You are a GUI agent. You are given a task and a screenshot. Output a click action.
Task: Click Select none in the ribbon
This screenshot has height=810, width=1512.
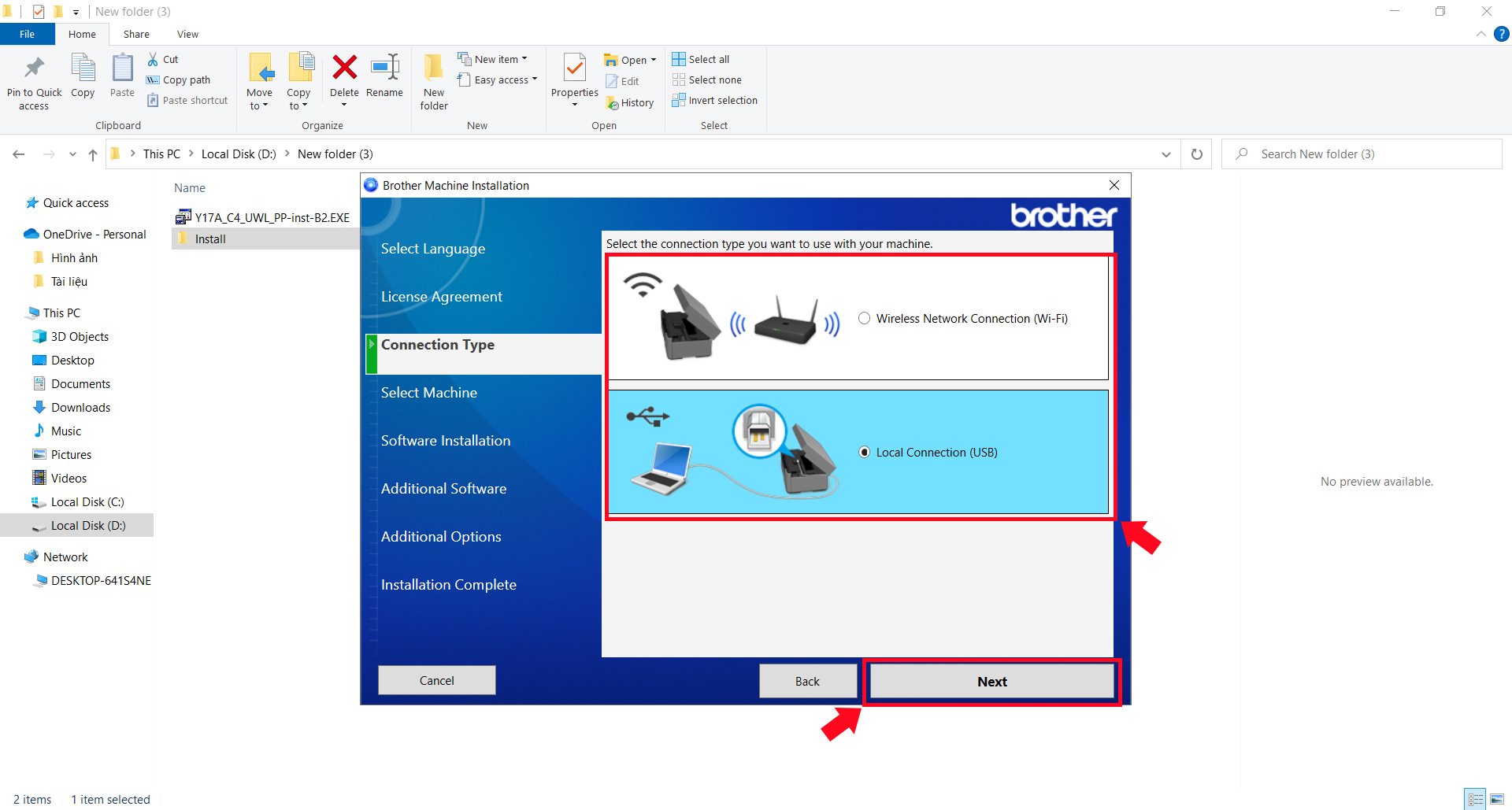707,80
